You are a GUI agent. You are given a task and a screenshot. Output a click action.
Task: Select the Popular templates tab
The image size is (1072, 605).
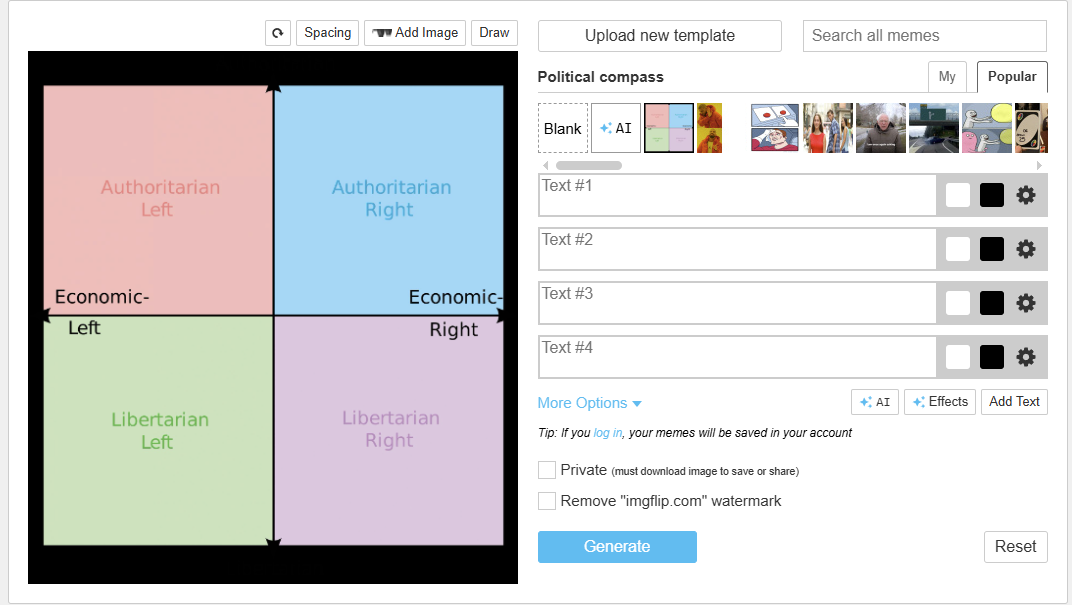[x=1012, y=76]
